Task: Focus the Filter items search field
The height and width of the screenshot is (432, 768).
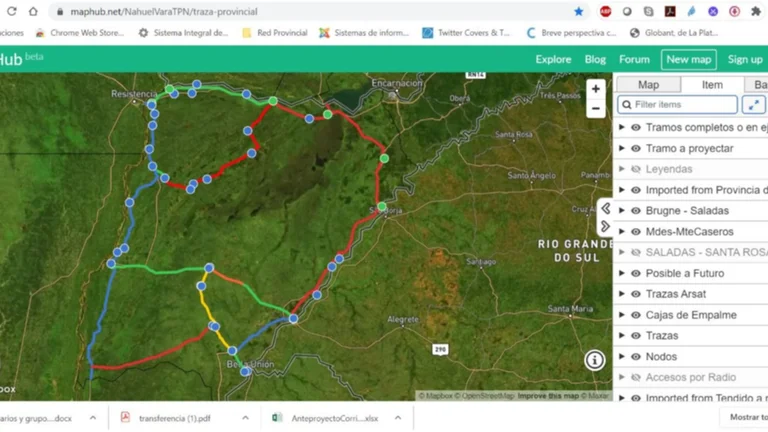Action: 677,105
